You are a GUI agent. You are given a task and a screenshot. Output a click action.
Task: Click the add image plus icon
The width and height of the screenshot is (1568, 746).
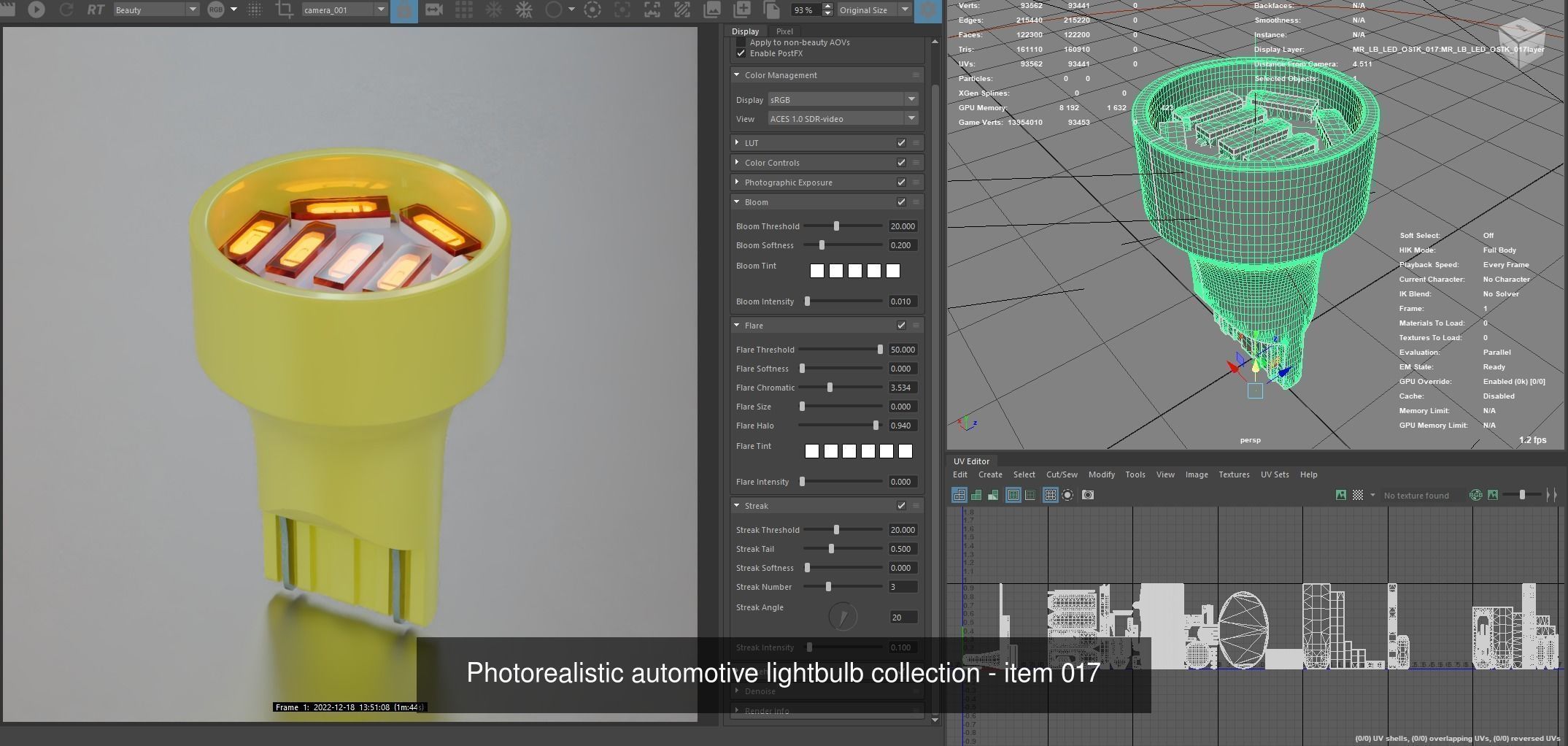pyautogui.click(x=741, y=9)
